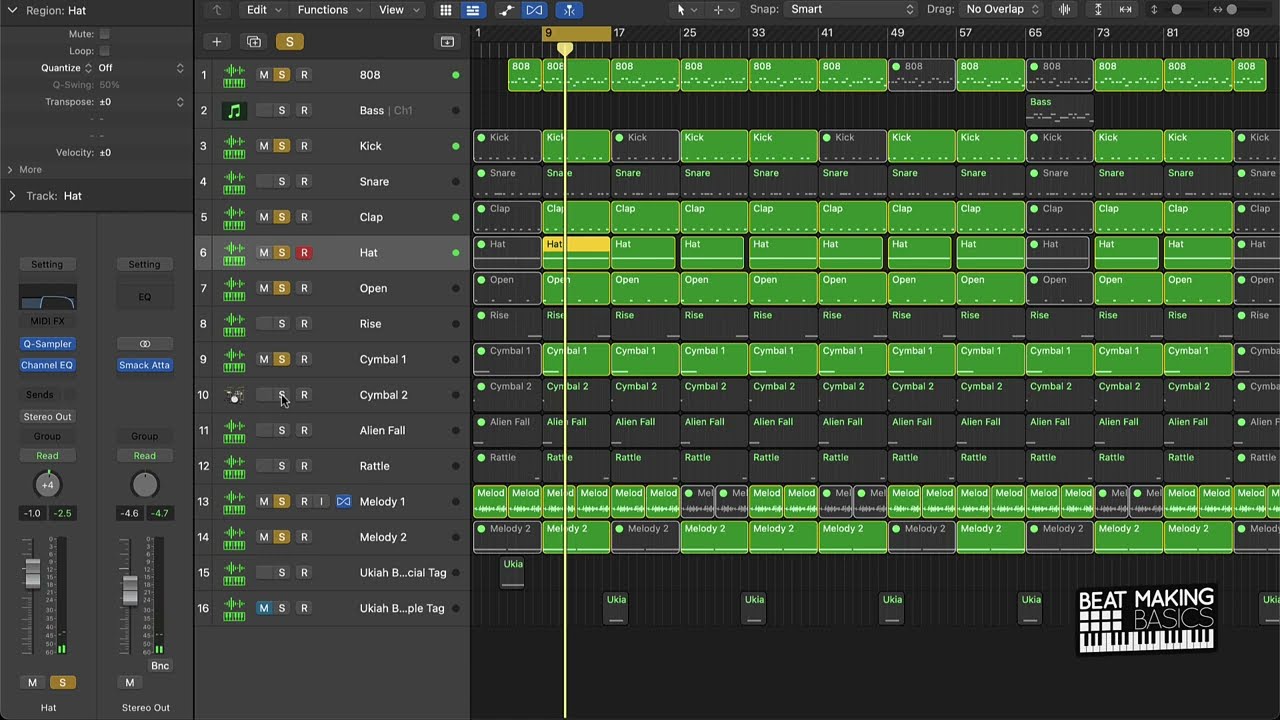Click the 808 track waveform icon
The height and width of the screenshot is (720, 1280).
(x=234, y=75)
